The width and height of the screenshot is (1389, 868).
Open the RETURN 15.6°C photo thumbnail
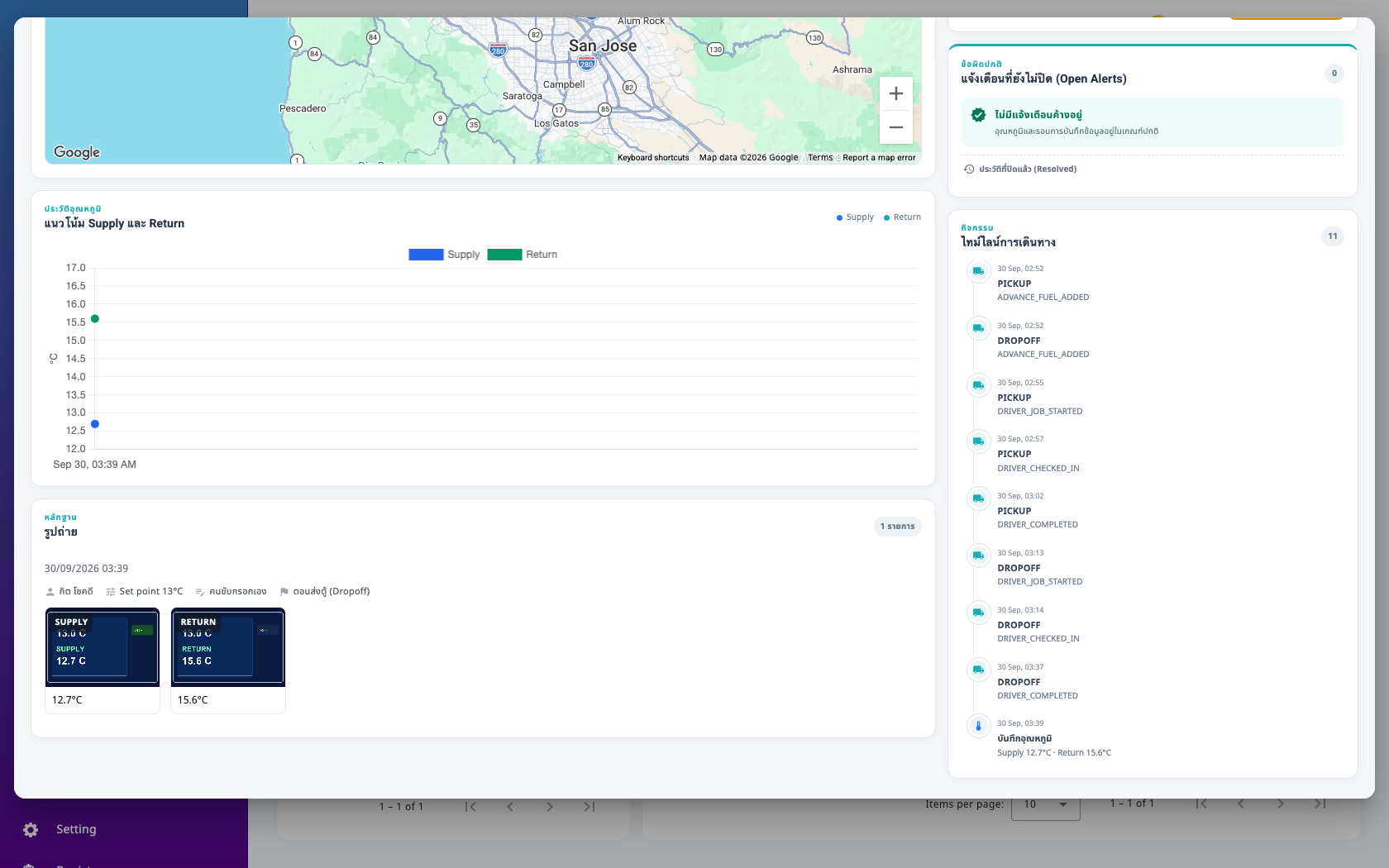[x=228, y=647]
